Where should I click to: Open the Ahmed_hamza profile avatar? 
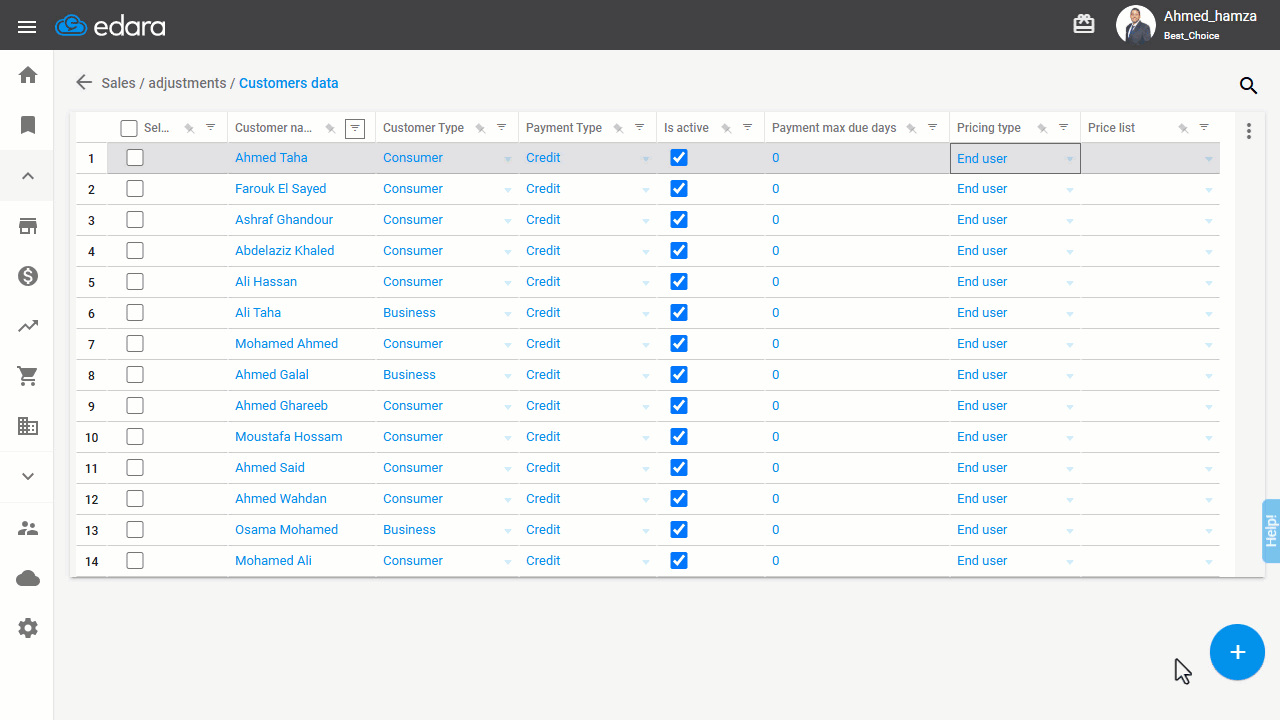(1135, 25)
